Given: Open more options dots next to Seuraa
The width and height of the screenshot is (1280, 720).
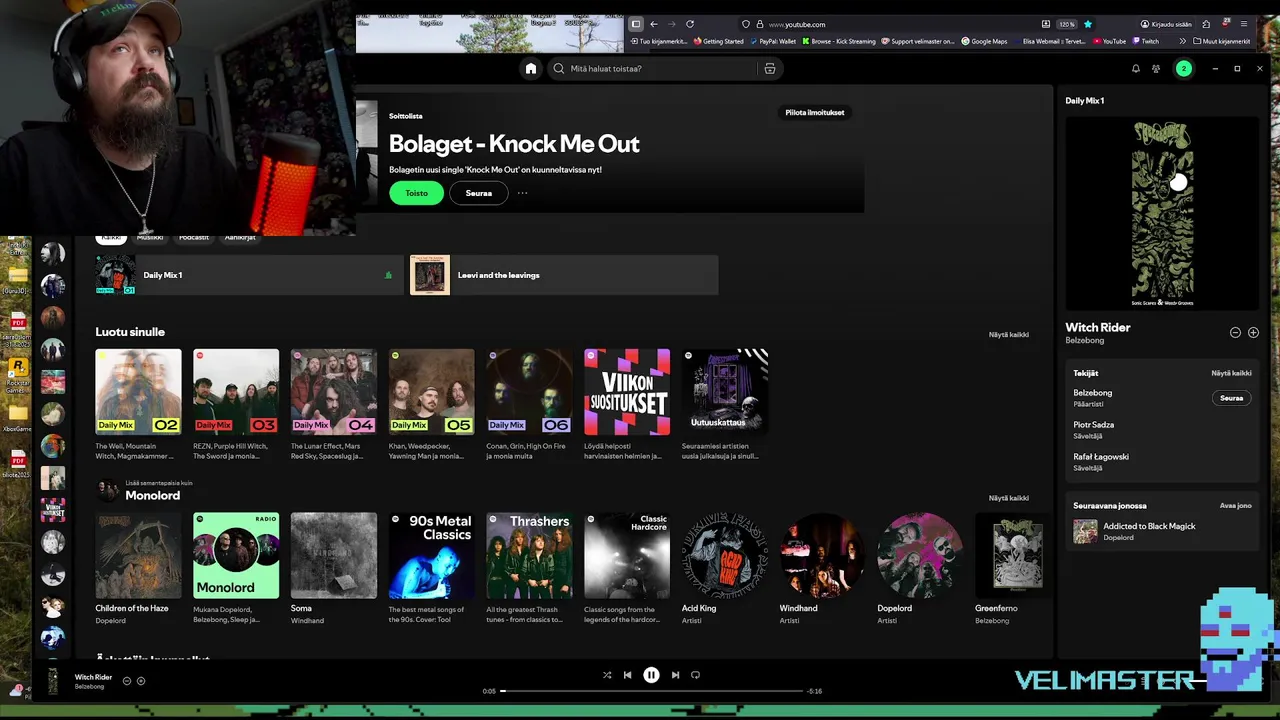Looking at the screenshot, I should 522,193.
